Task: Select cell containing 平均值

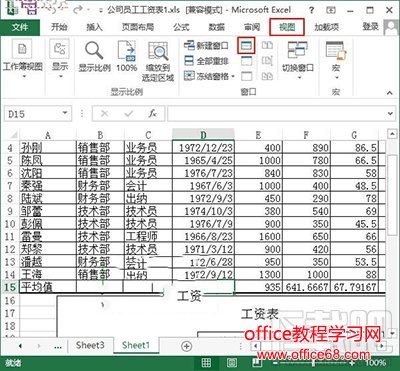Action: (48, 287)
